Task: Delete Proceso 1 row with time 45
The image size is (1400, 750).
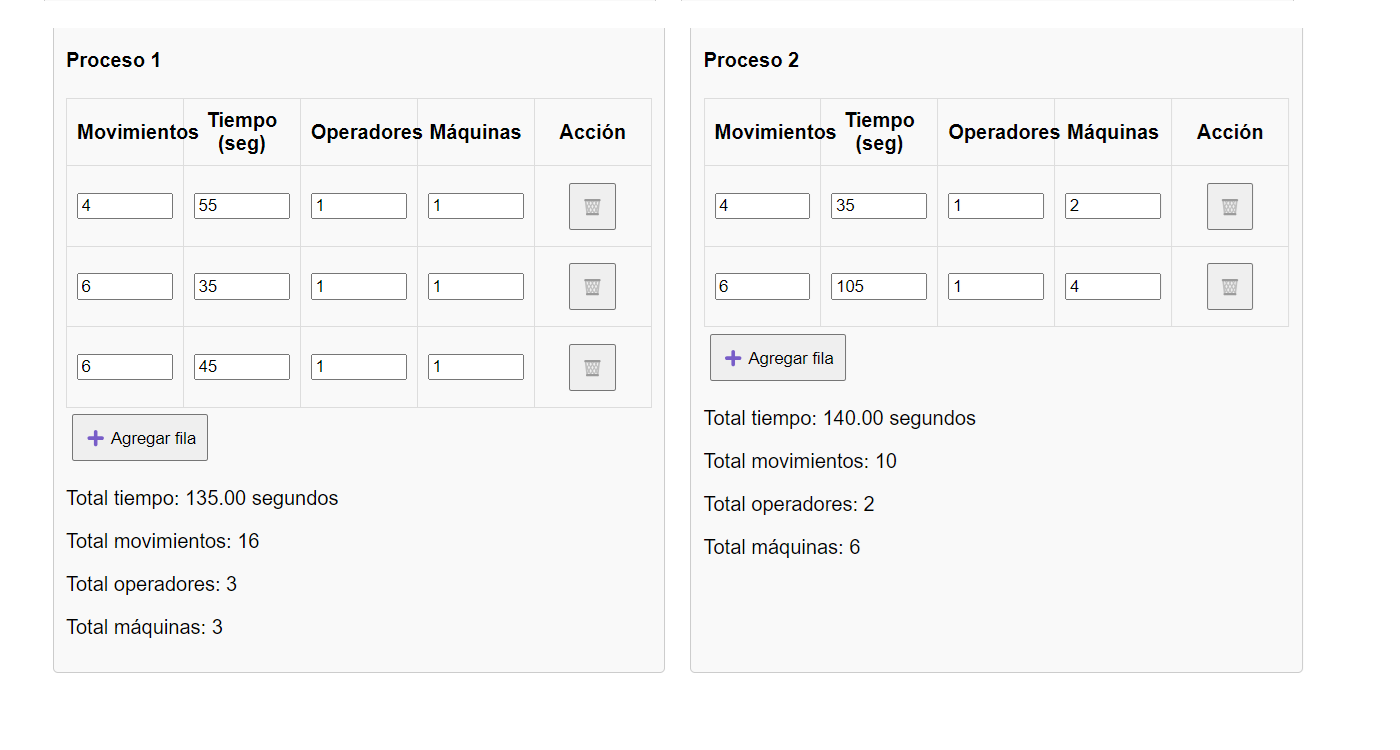Action: click(592, 367)
